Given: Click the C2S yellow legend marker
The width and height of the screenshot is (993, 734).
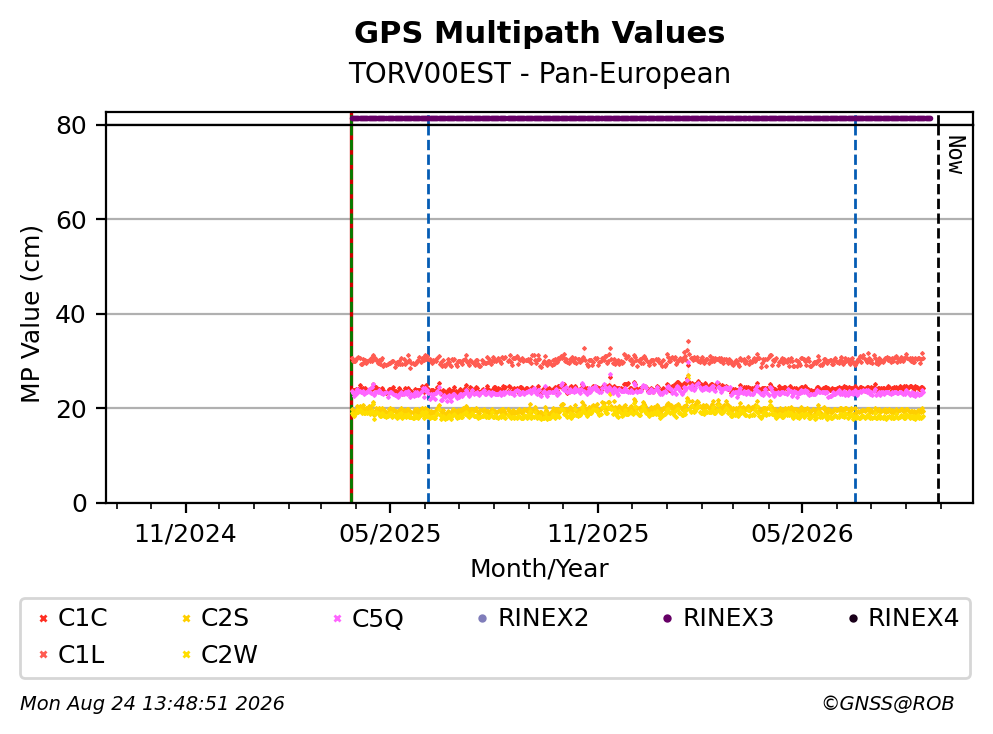Looking at the screenshot, I should pyautogui.click(x=186, y=619).
